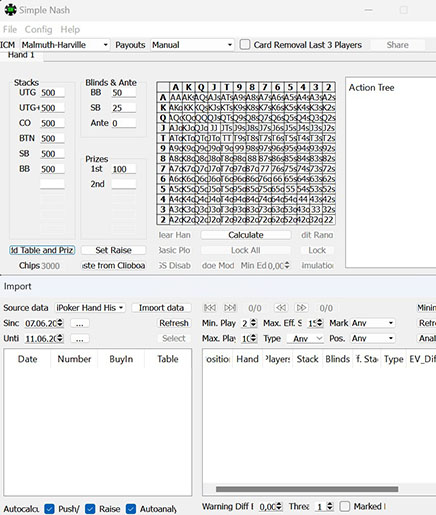Toggle the Autoanaly checkbox
This screenshot has width=436, height=515.
click(x=131, y=509)
